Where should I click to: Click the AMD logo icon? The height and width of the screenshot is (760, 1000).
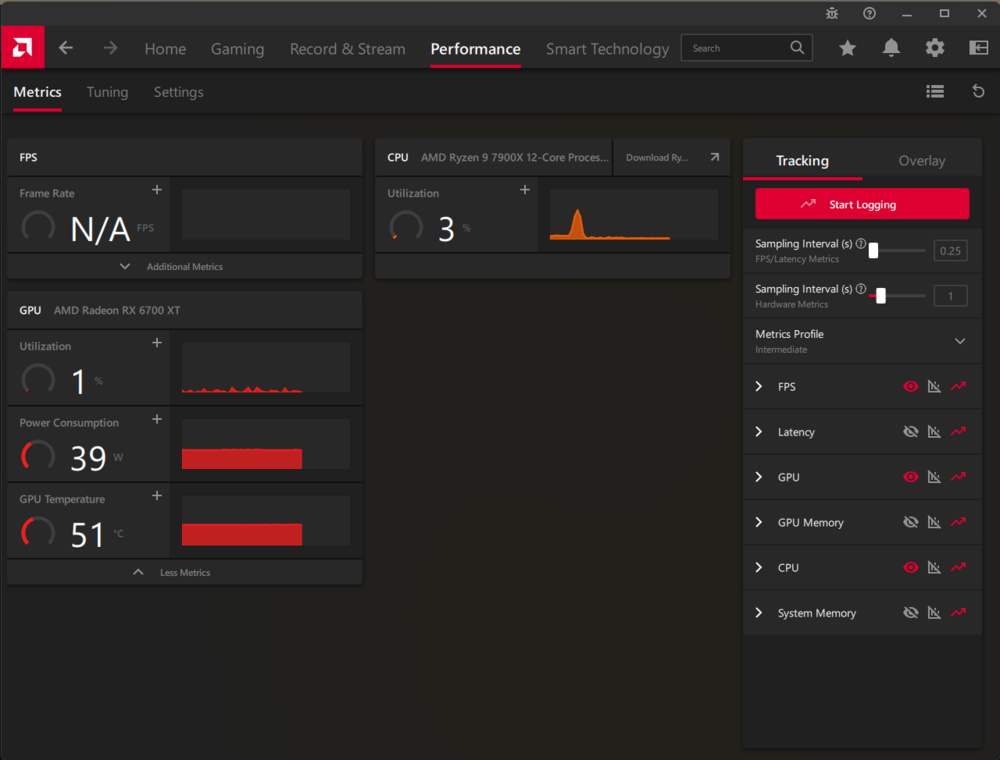22,47
